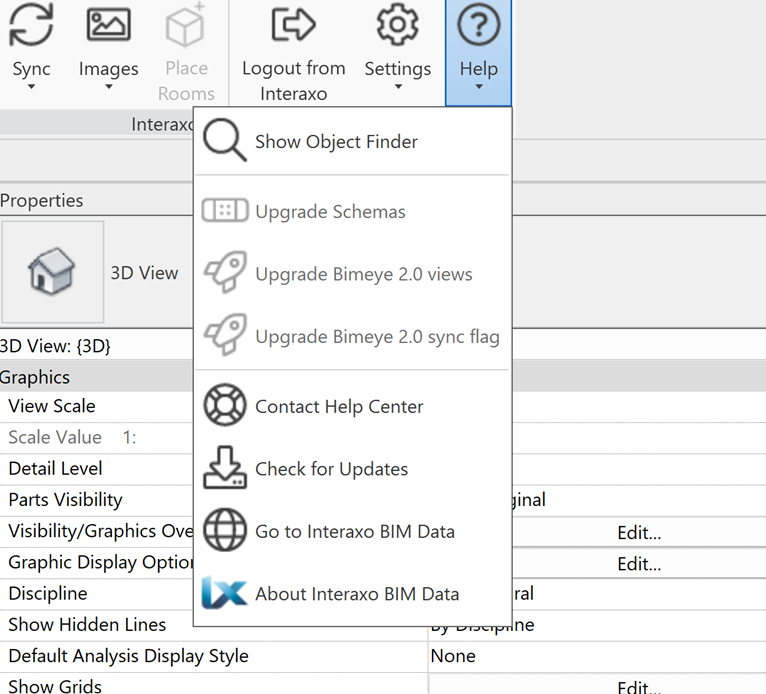Expand the Images dropdown arrow
Viewport: 766px width, 694px height.
click(108, 87)
